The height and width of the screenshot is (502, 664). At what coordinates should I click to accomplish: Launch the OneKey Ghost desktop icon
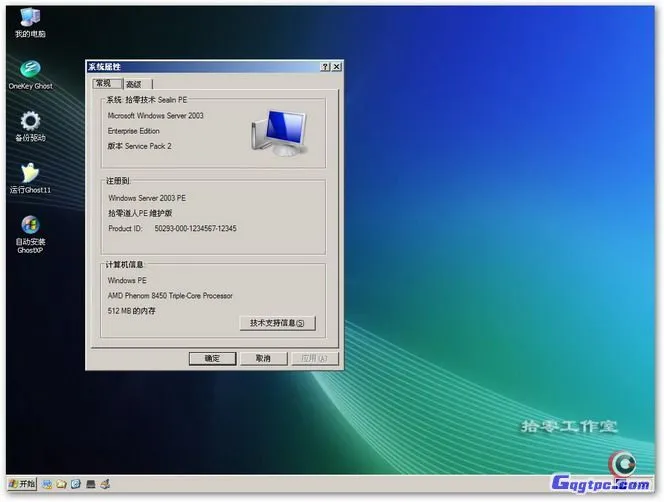(30, 75)
